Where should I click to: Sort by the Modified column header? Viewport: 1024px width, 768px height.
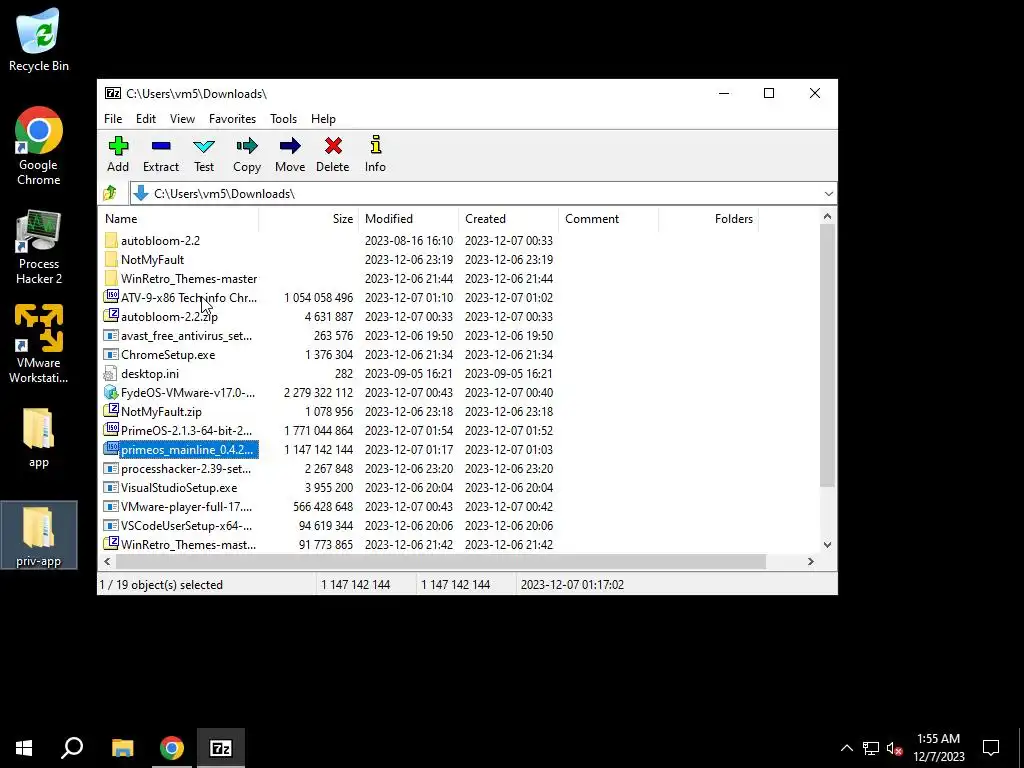point(409,219)
